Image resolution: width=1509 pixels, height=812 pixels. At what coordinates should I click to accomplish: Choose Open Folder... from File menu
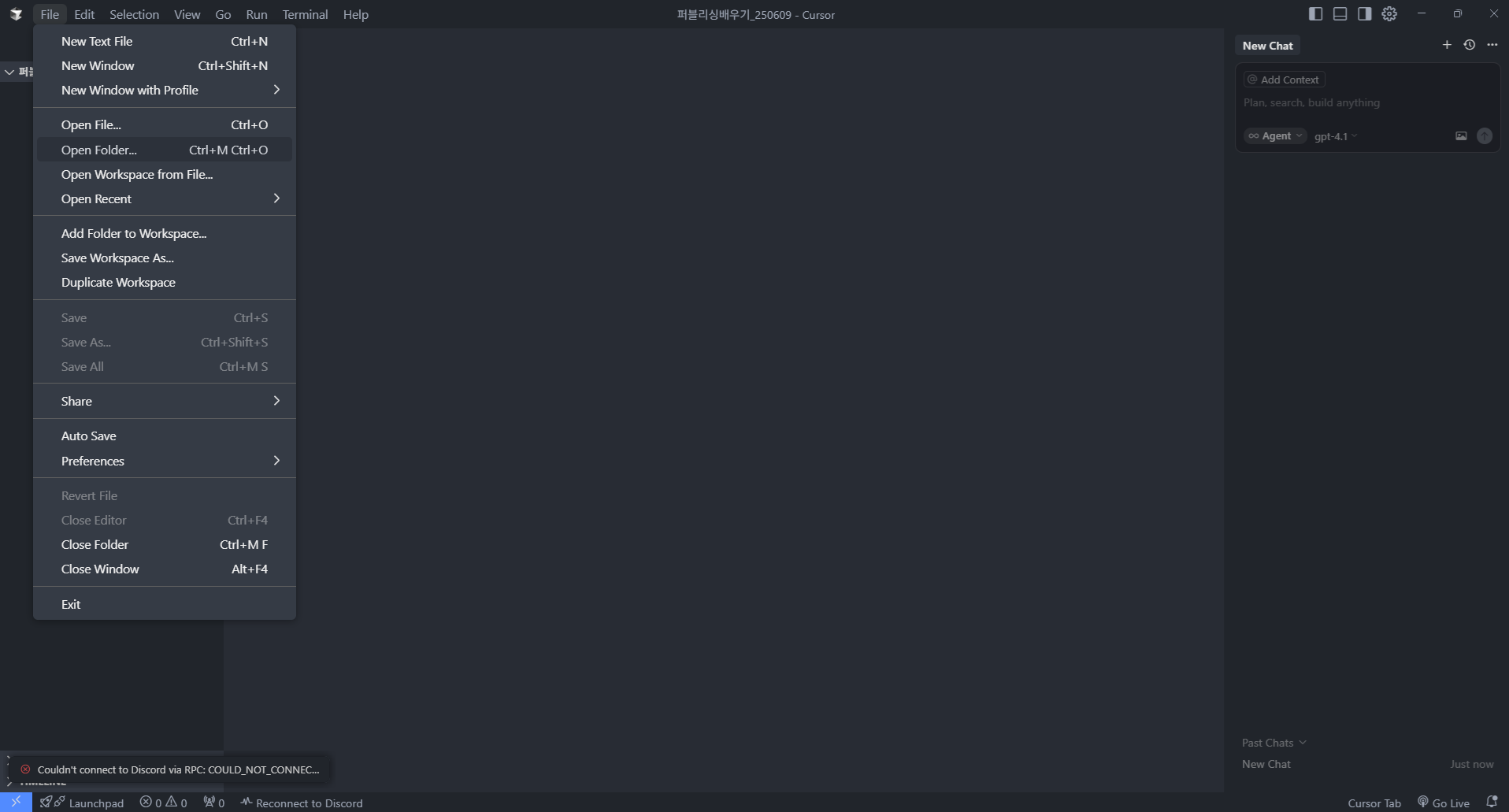click(99, 150)
